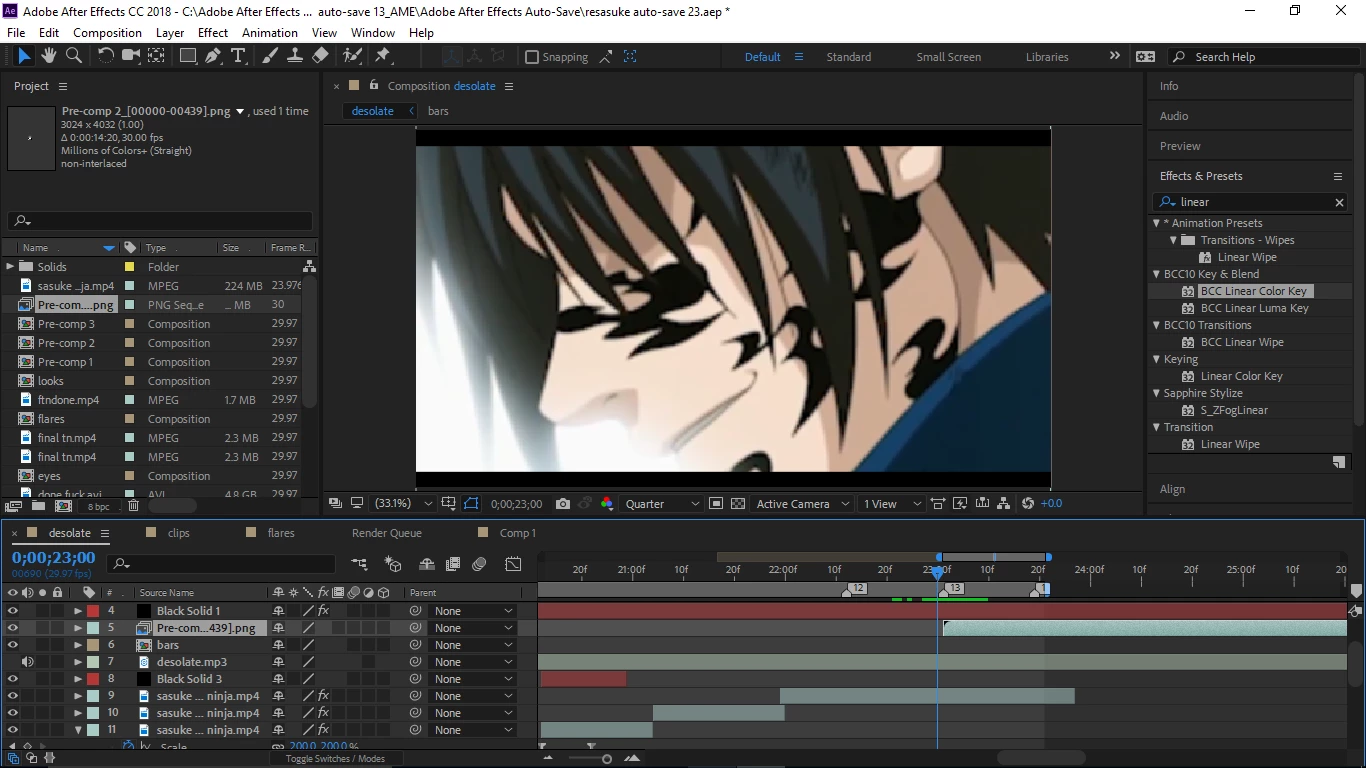Image resolution: width=1366 pixels, height=768 pixels.
Task: Toggle frame blending for the composition
Action: click(452, 565)
